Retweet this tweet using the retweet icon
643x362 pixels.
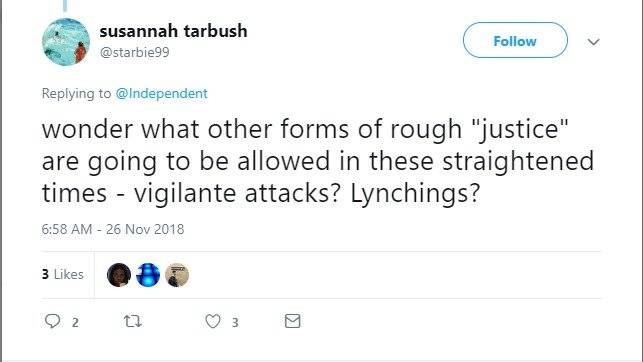[x=133, y=321]
